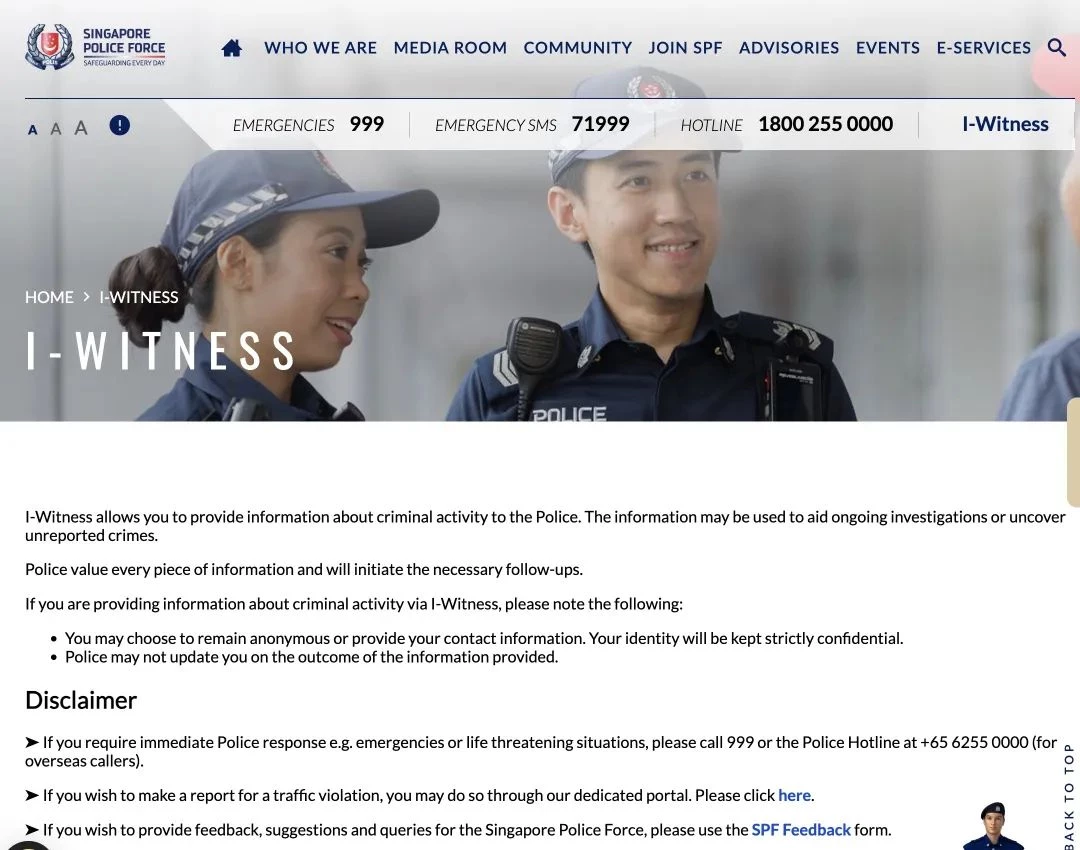Open the WHO WE ARE menu

point(320,48)
